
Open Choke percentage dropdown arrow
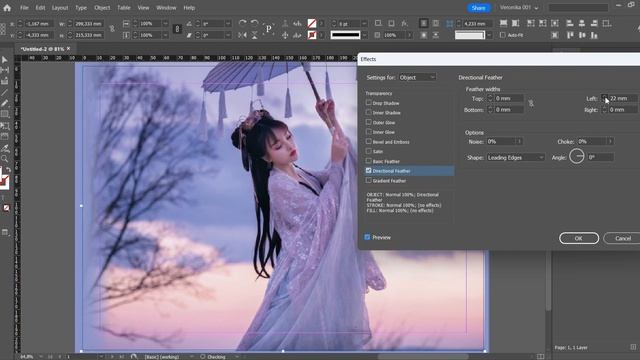pos(610,142)
